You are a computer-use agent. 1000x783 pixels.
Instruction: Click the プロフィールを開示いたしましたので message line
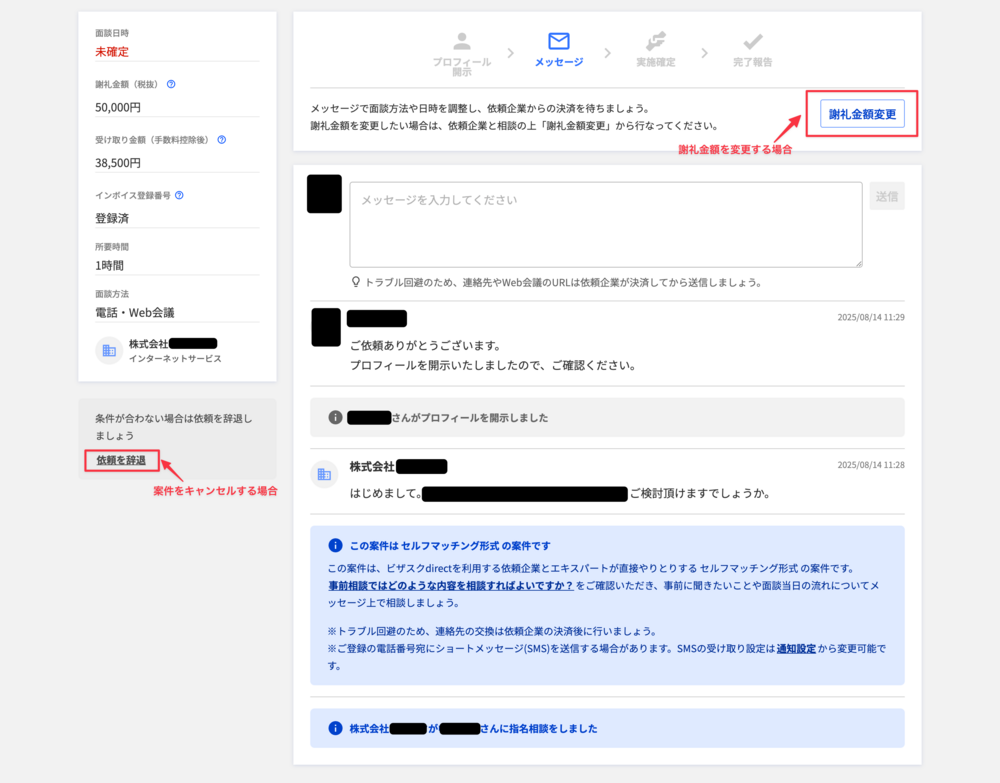492,365
